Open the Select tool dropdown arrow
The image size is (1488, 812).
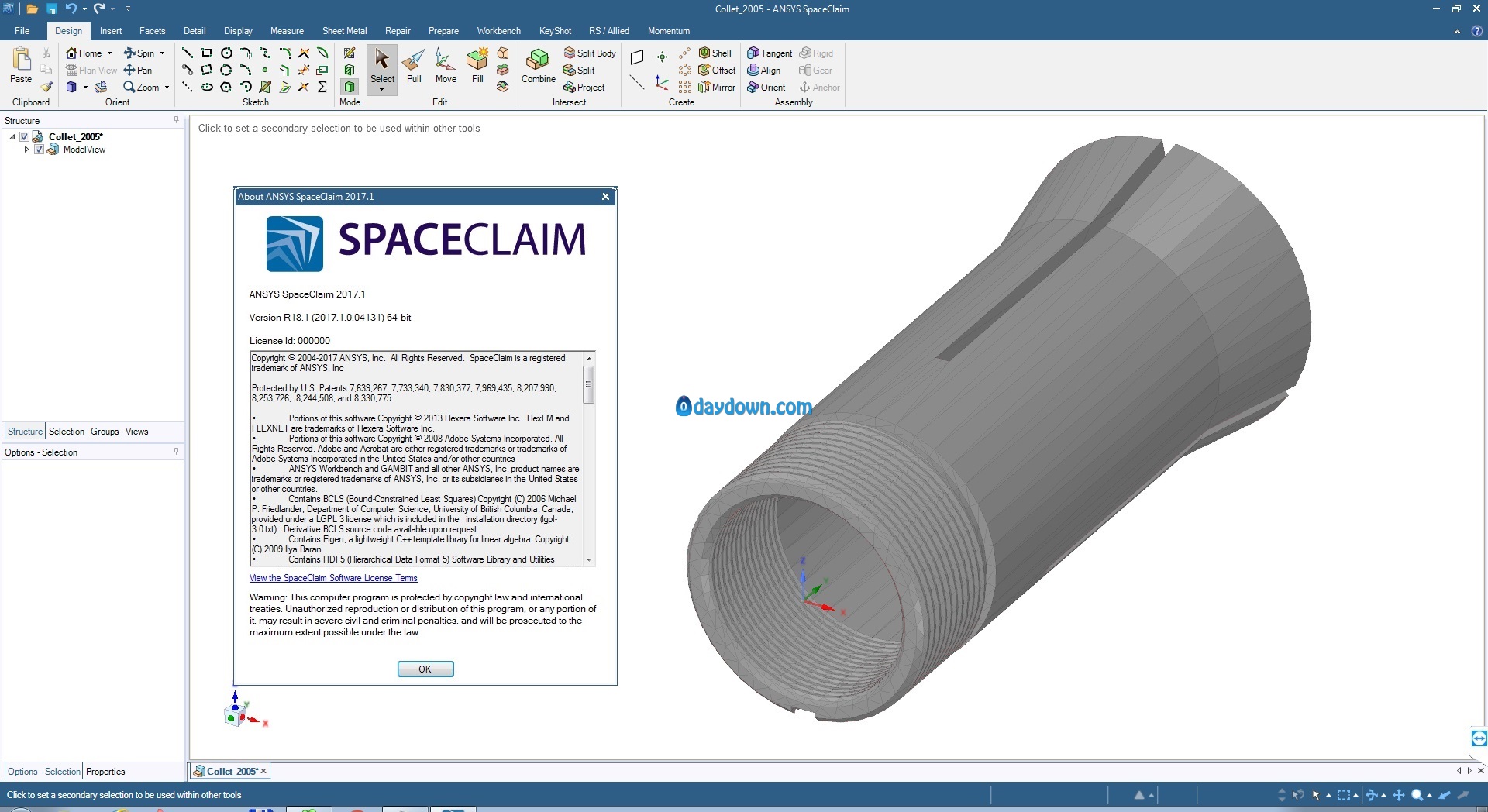tap(381, 90)
